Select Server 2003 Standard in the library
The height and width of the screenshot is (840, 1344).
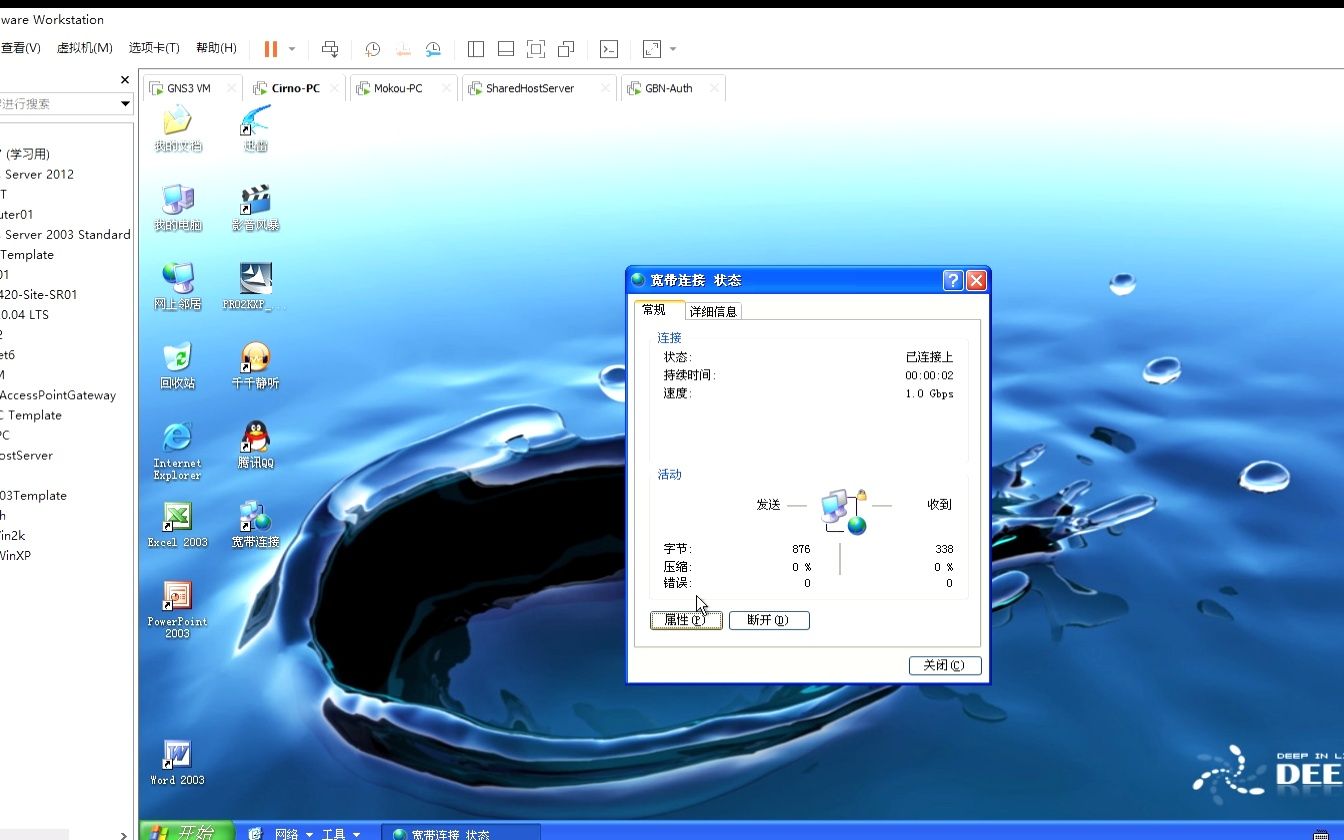point(68,234)
